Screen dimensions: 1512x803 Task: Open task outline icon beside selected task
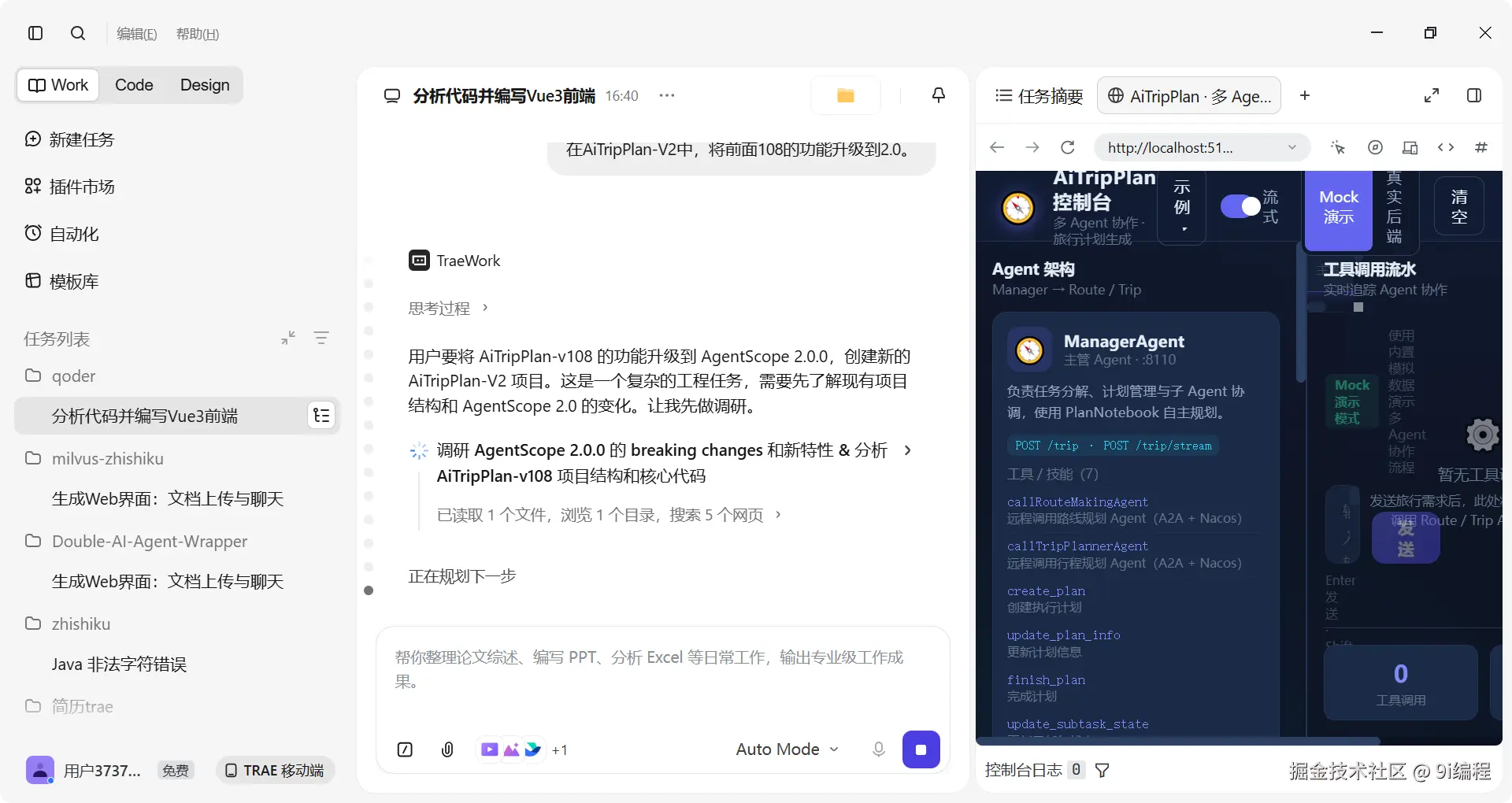[x=321, y=416]
